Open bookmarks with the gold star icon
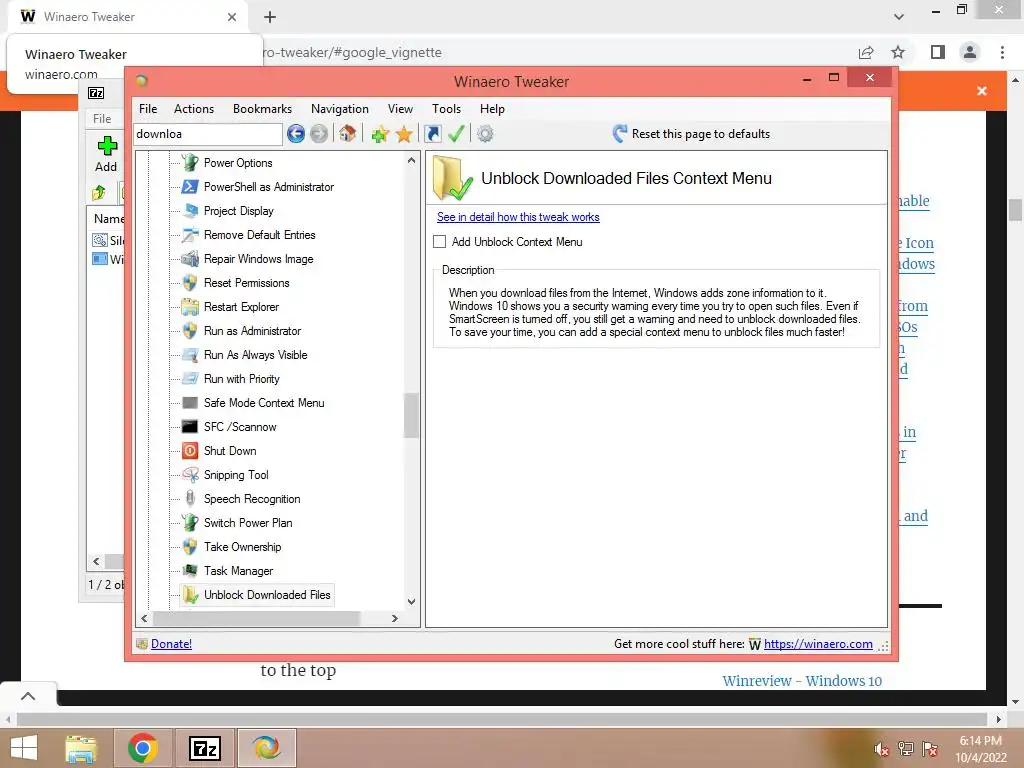This screenshot has height=768, width=1024. [x=404, y=135]
